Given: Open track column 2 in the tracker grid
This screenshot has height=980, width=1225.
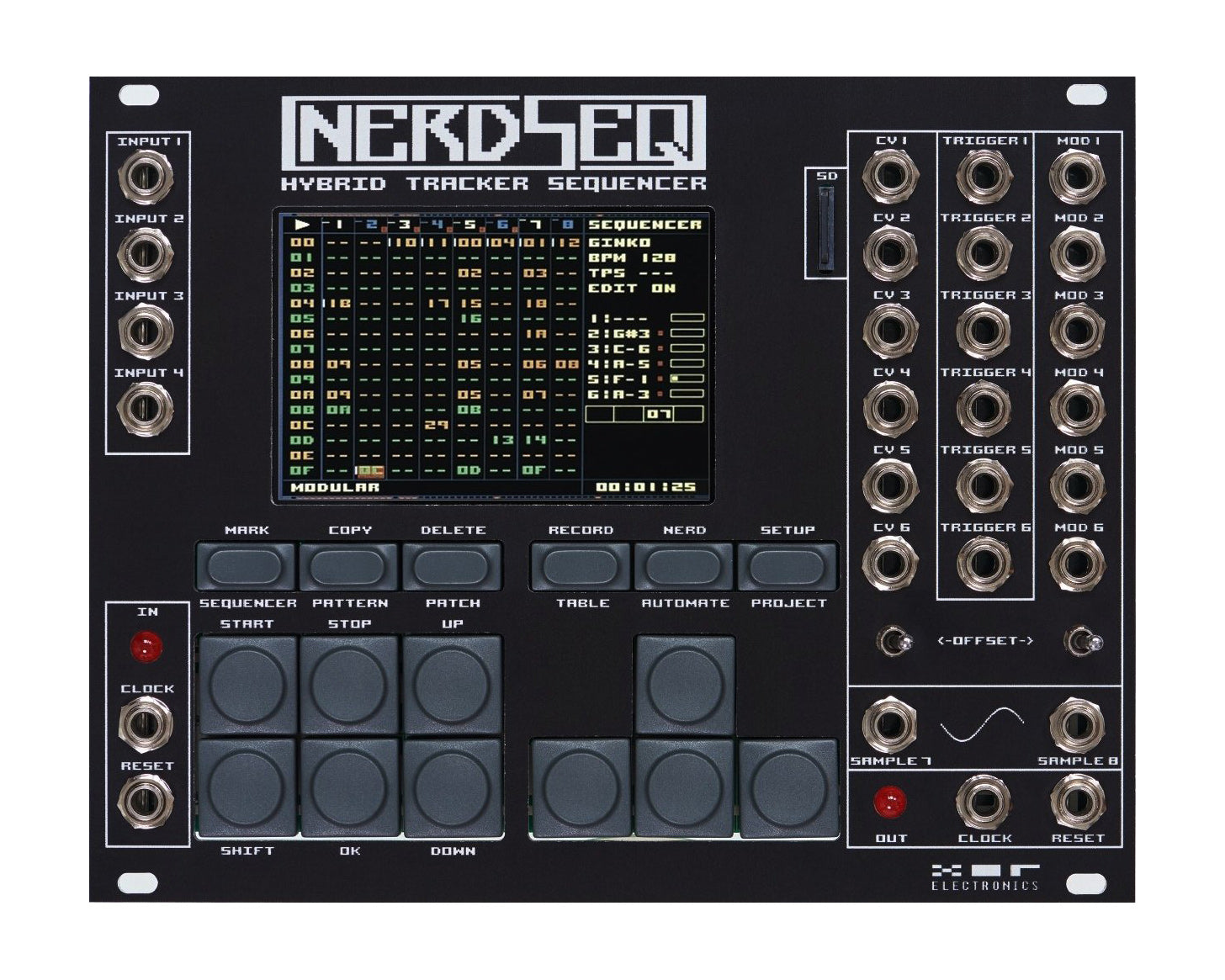Looking at the screenshot, I should (373, 224).
